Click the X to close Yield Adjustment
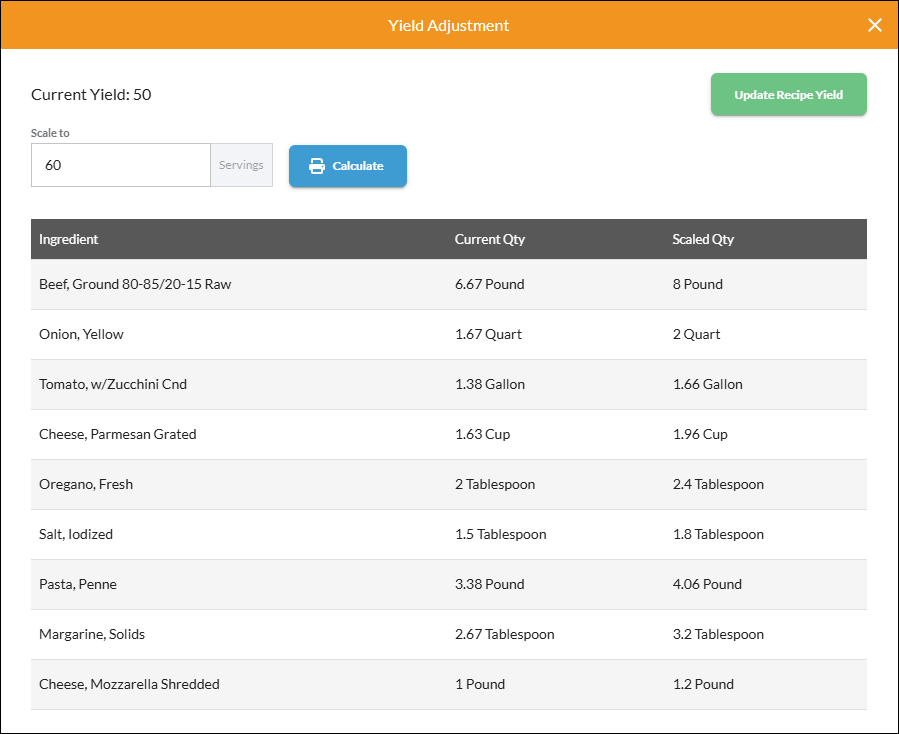The width and height of the screenshot is (899, 734). click(x=875, y=25)
